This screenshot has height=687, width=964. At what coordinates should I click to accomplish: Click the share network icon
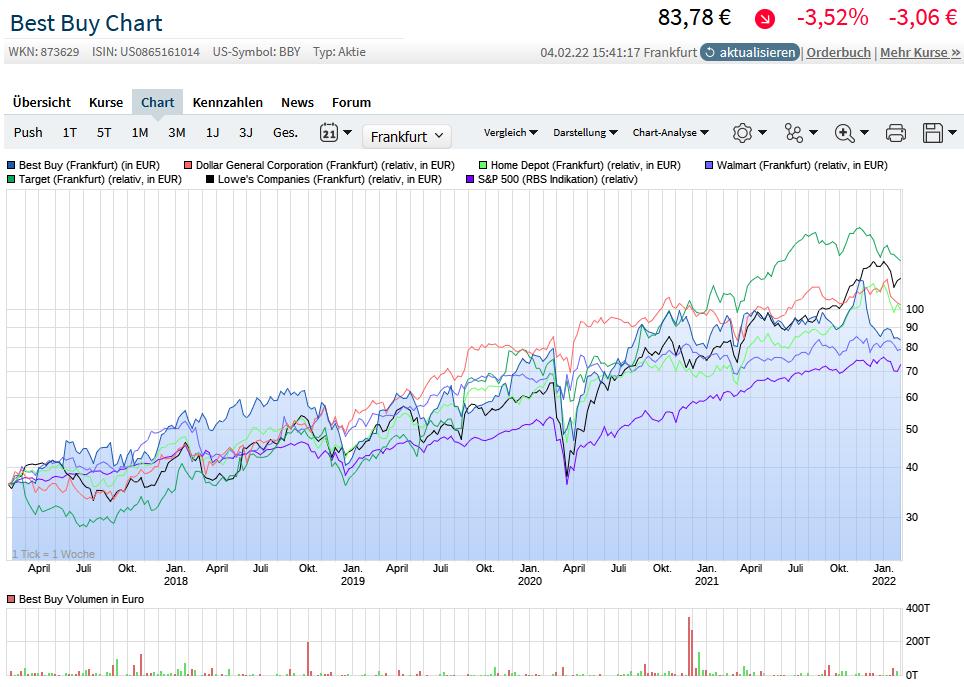(794, 132)
